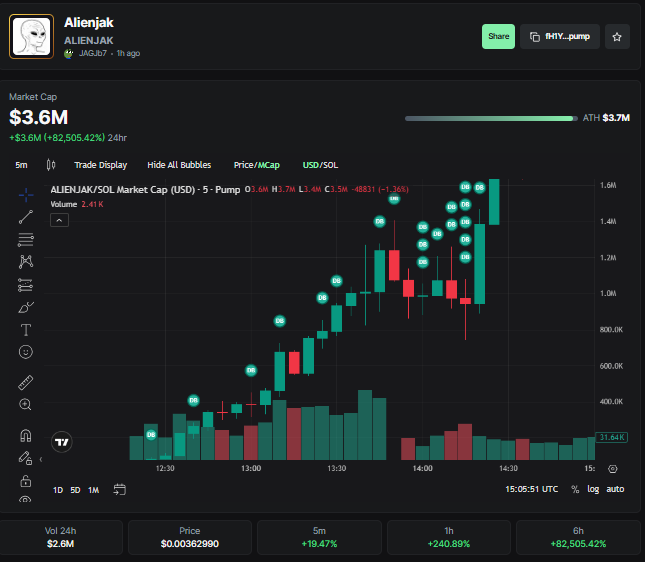Screen dimensions: 645x562
Task: Click the Price $0.00362990 card
Action: tap(190, 537)
